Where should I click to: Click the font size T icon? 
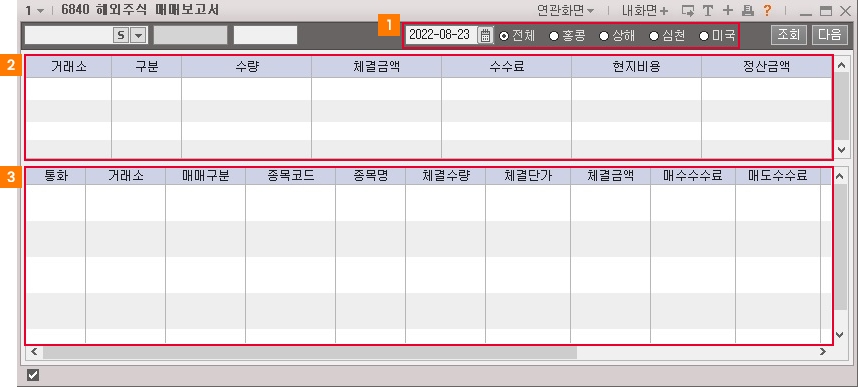click(708, 10)
